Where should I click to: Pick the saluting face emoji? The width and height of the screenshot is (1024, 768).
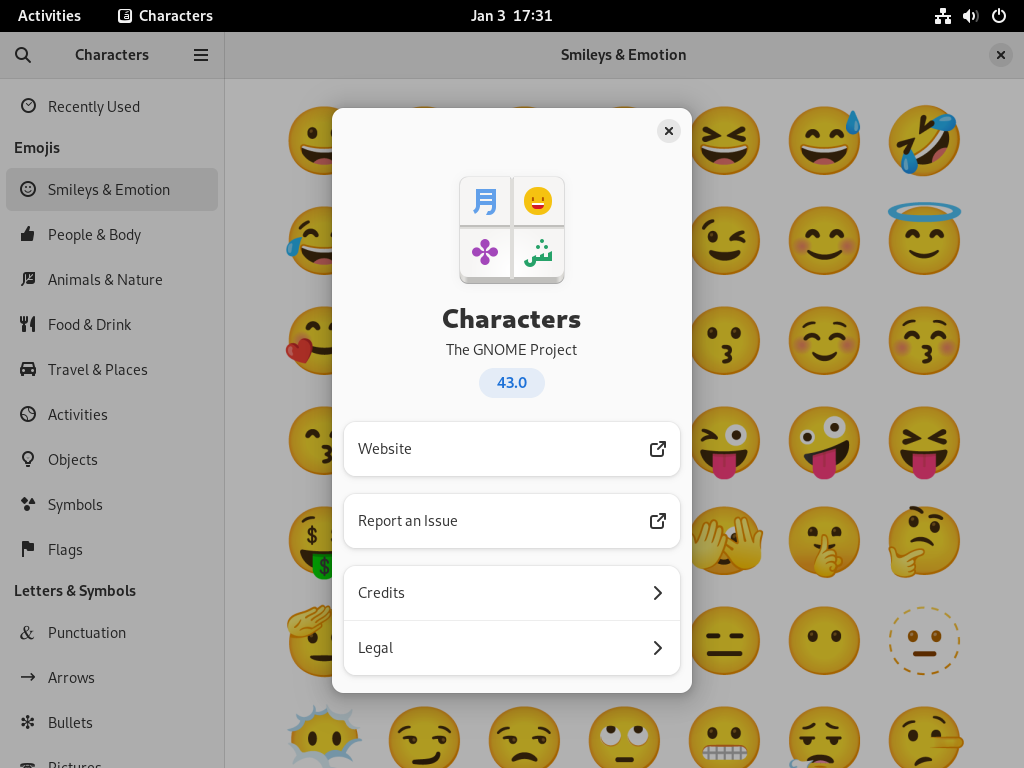point(310,640)
